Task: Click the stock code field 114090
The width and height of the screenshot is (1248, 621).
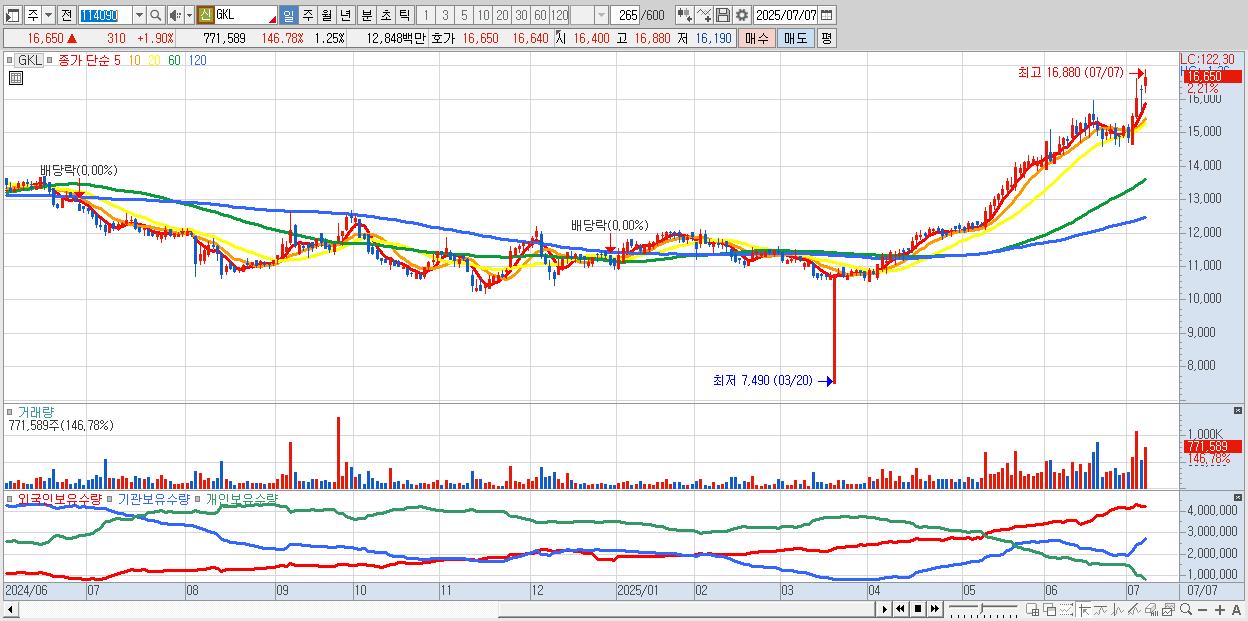Action: (x=105, y=15)
